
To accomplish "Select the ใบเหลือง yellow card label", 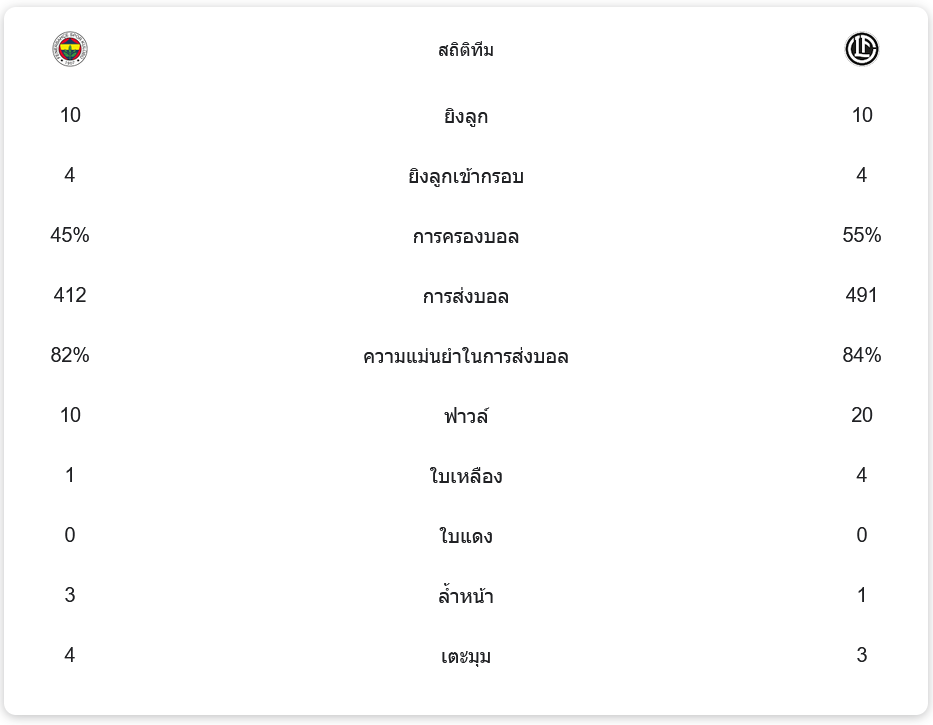I will (466, 476).
